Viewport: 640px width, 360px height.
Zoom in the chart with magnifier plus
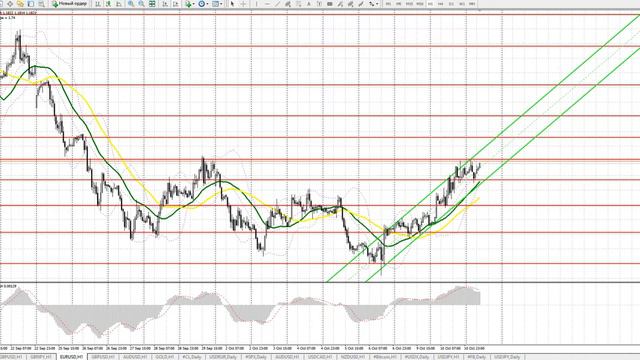(x=131, y=4)
